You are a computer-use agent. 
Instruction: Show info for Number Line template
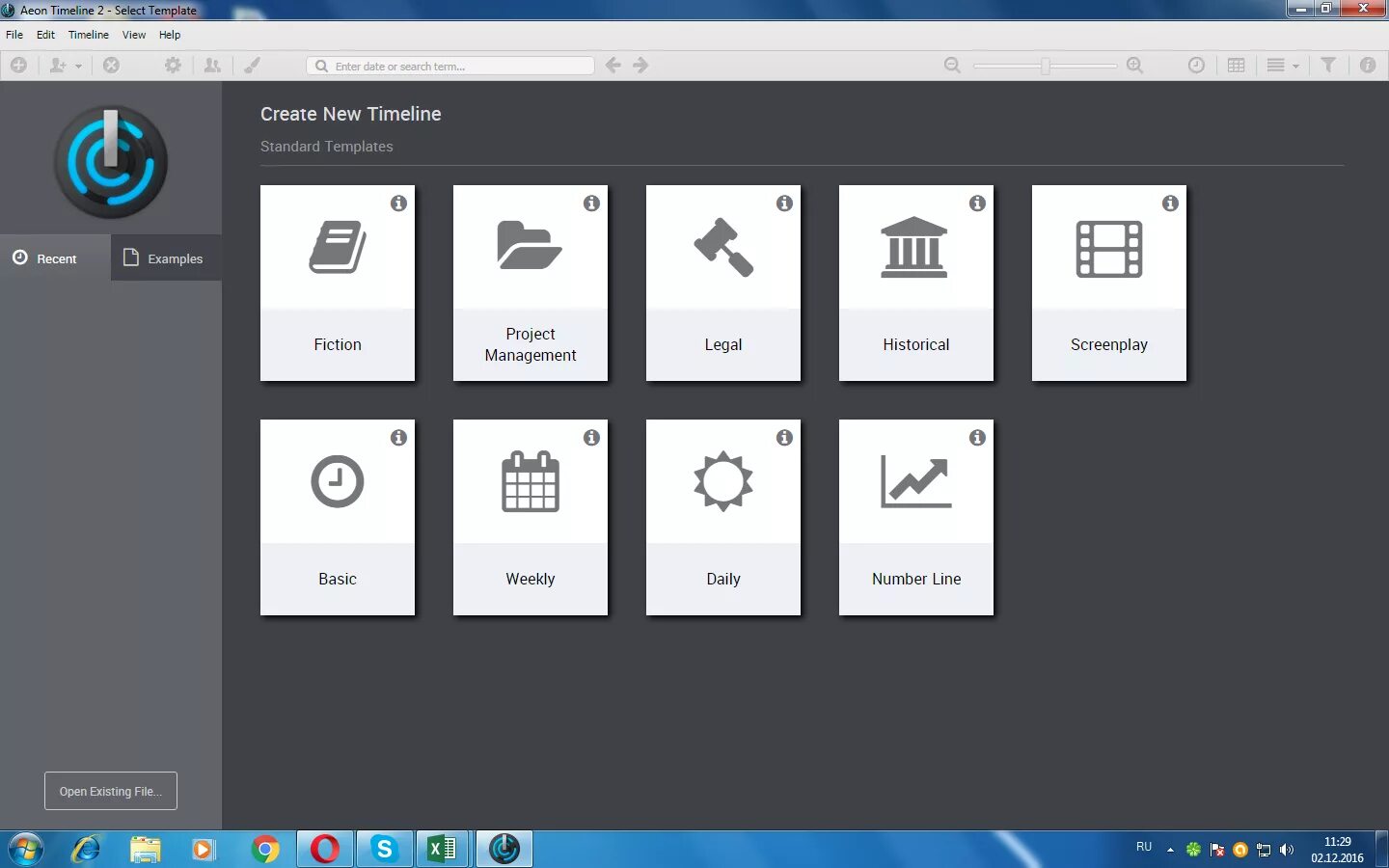[x=977, y=438]
